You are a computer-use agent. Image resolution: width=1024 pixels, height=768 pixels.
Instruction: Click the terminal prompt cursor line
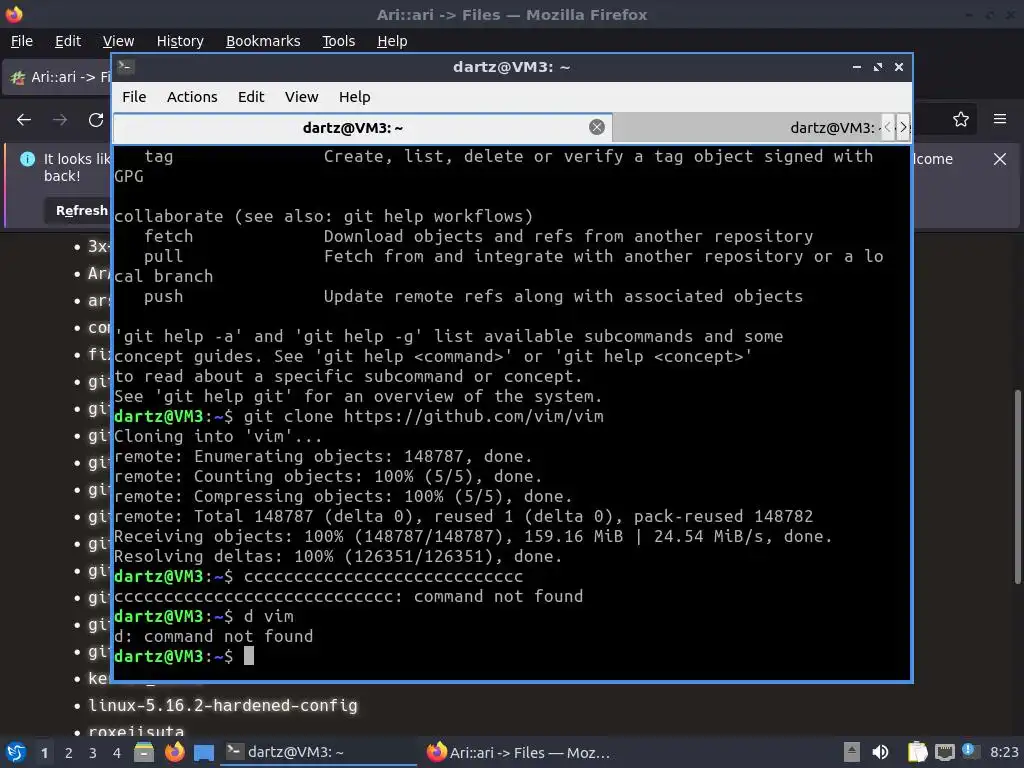(184, 656)
